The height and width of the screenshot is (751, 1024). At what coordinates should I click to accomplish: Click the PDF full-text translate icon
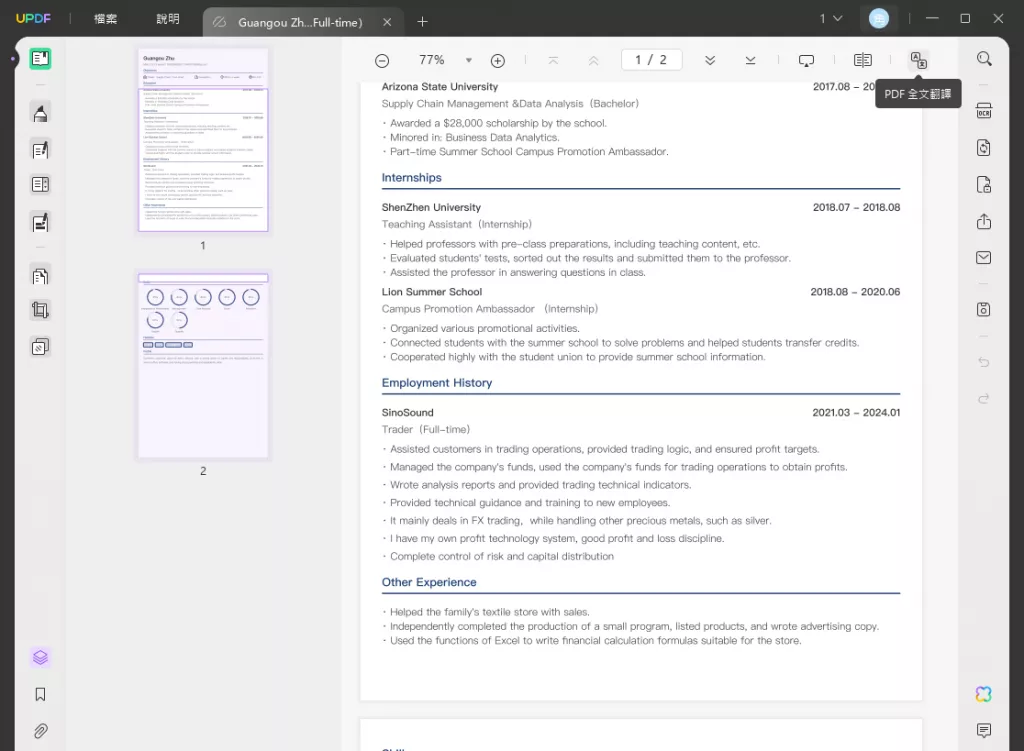click(x=918, y=61)
